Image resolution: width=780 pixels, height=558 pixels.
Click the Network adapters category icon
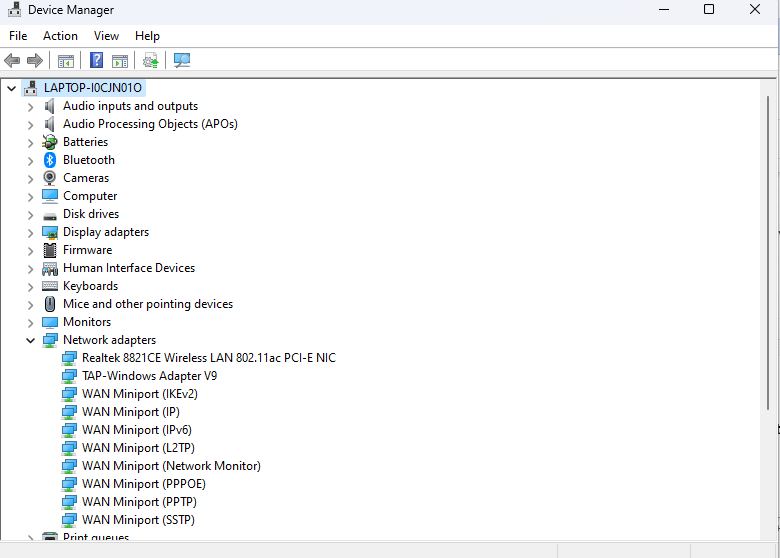50,340
